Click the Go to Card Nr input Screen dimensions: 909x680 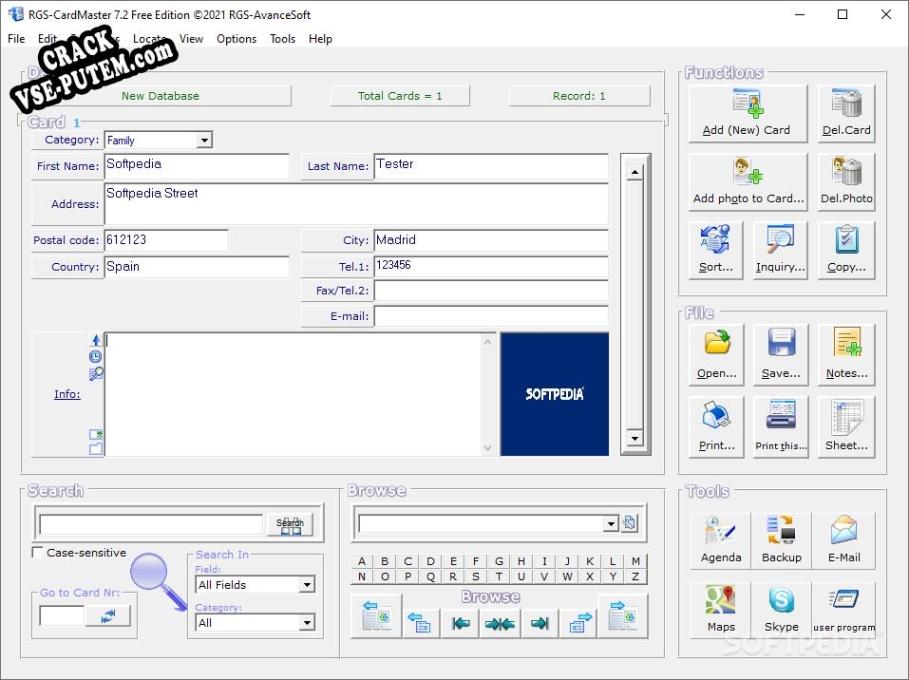(62, 616)
